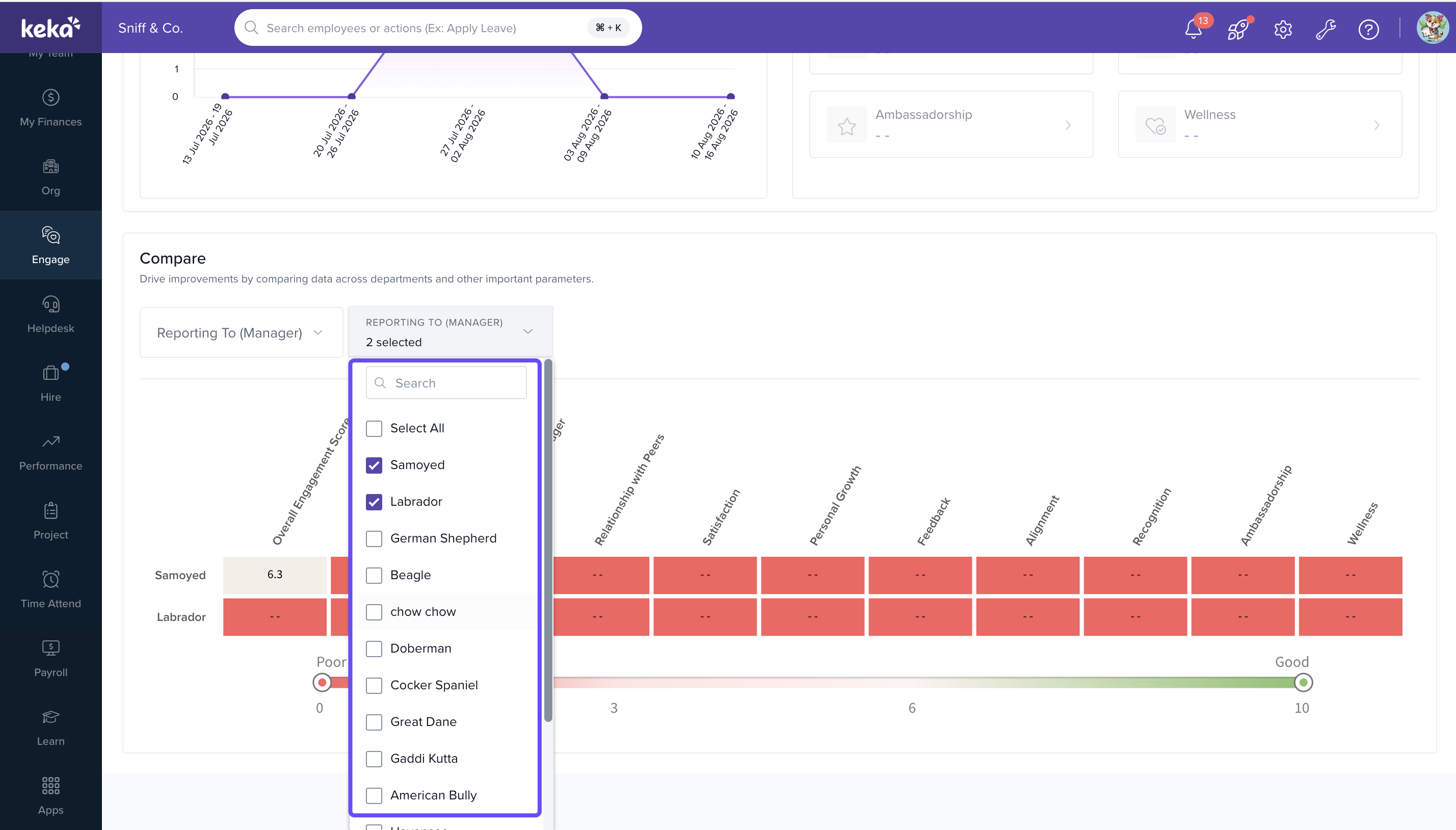Viewport: 1456px width, 830px height.
Task: Uncheck the Samoyed checkbox
Action: [374, 465]
